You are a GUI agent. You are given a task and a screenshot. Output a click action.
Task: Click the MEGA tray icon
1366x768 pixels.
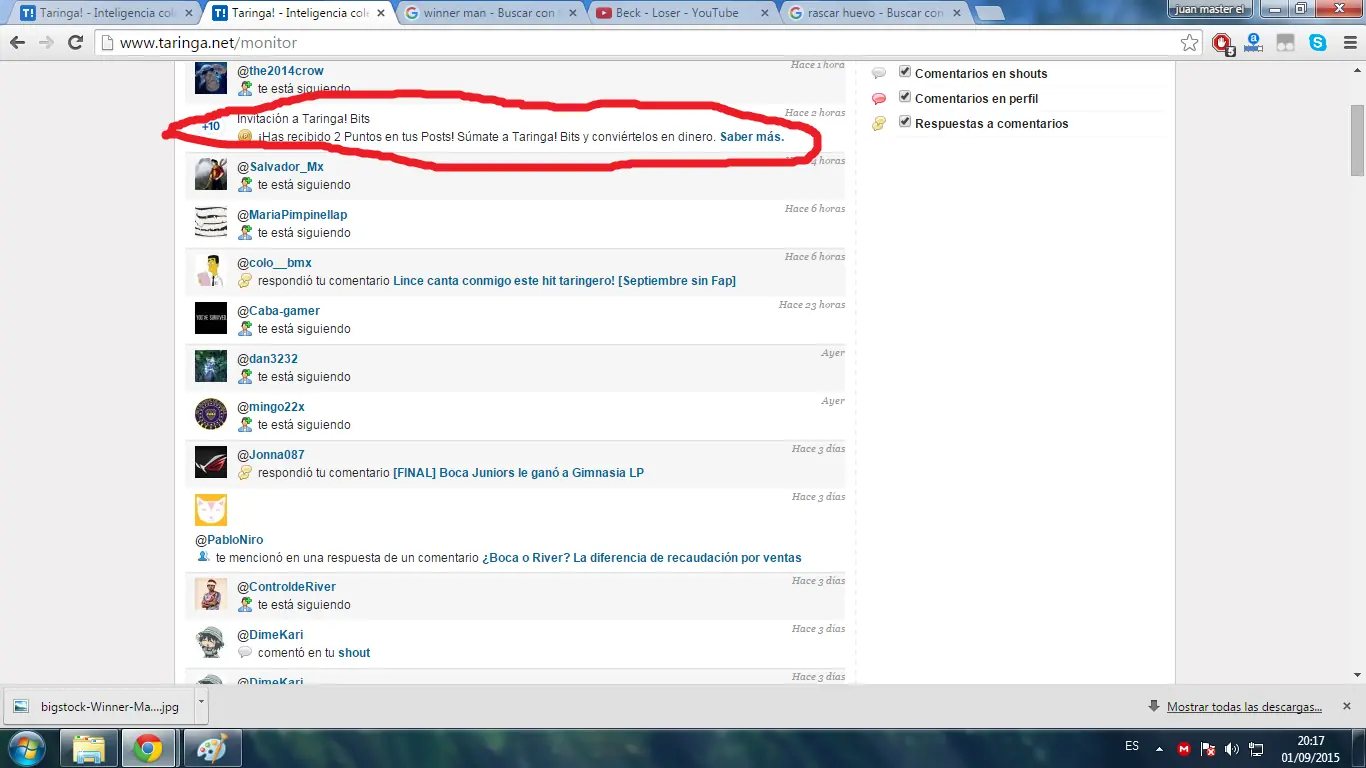[1184, 748]
